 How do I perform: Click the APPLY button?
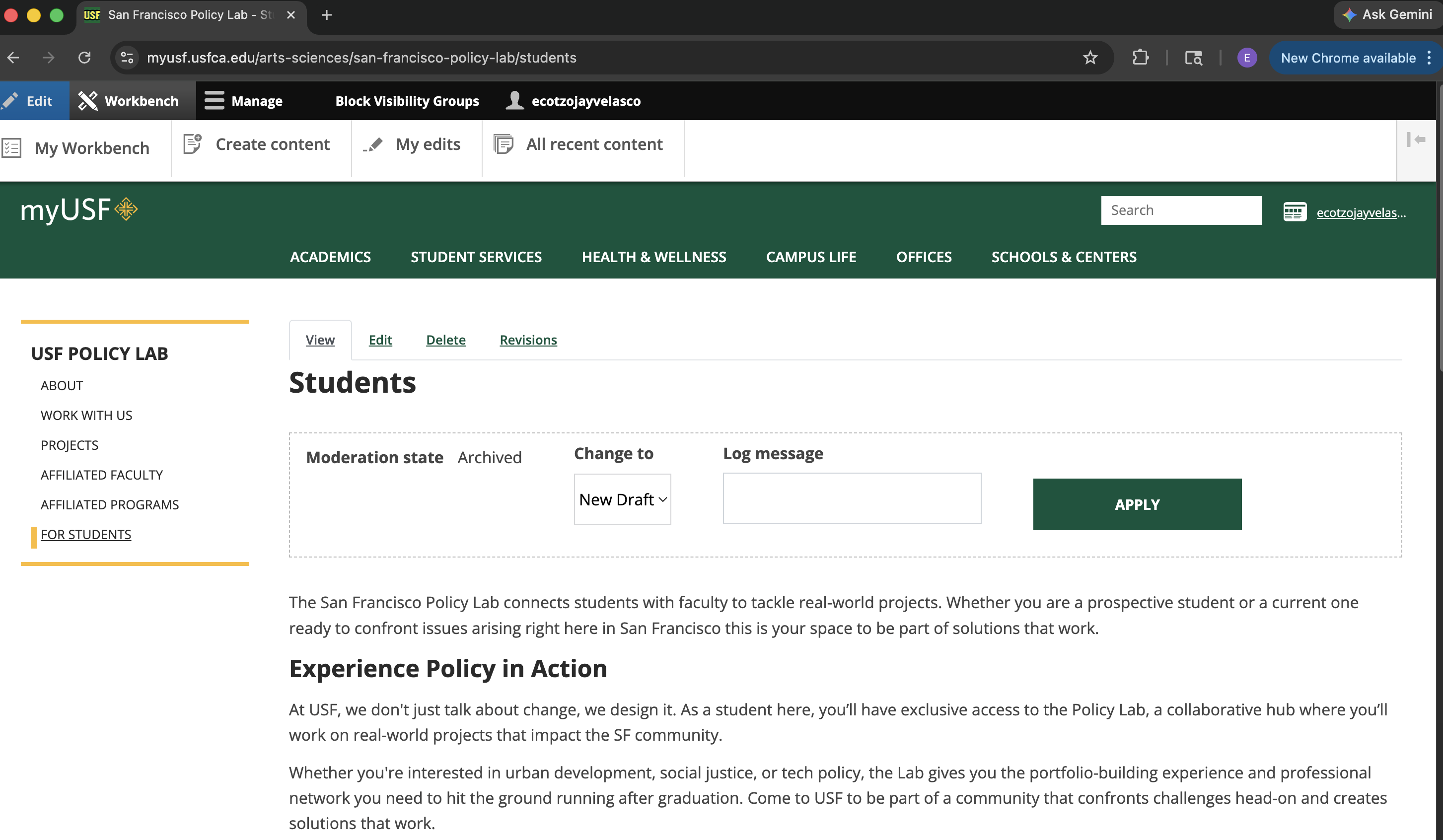click(1137, 504)
